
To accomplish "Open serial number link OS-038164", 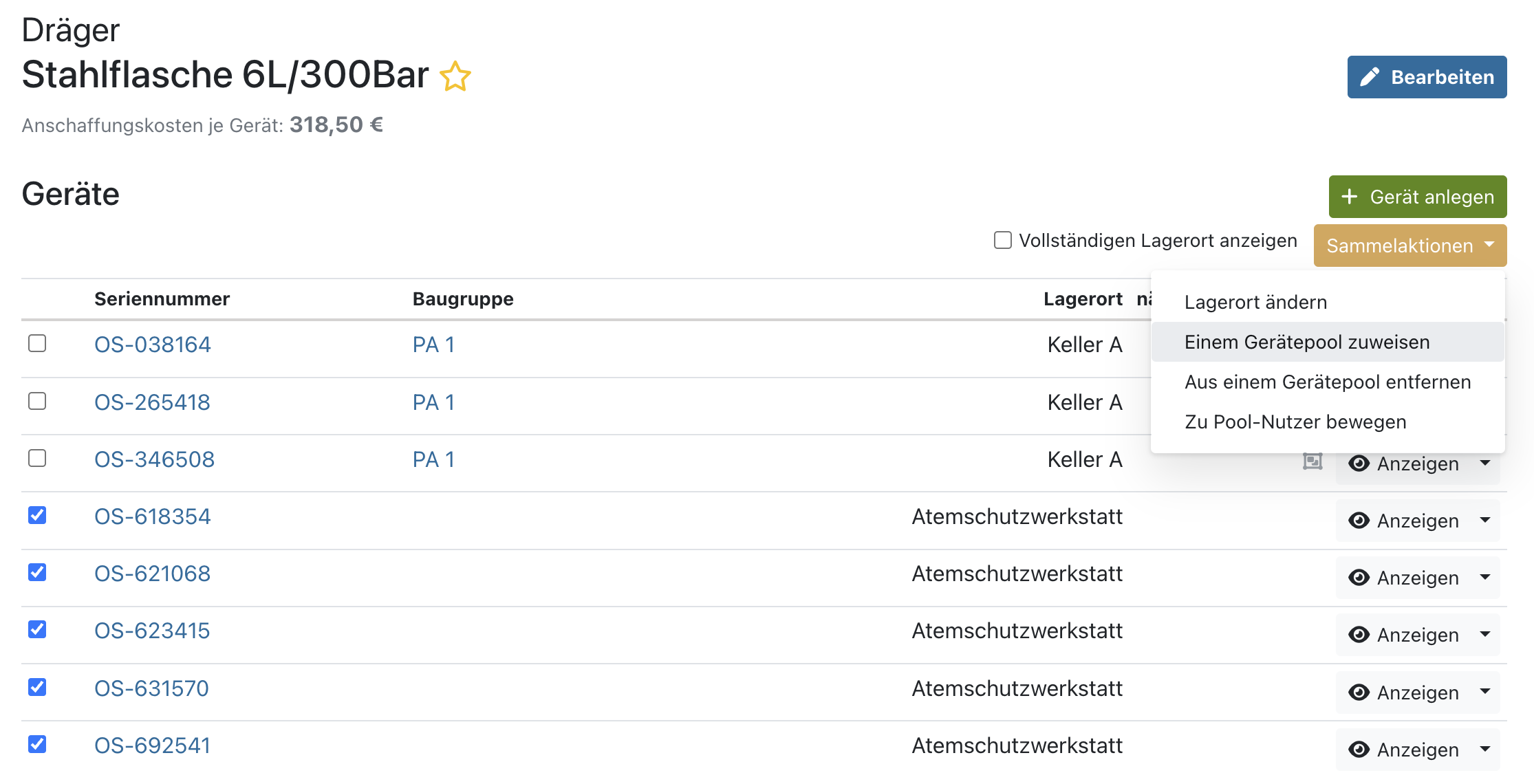I will (153, 345).
